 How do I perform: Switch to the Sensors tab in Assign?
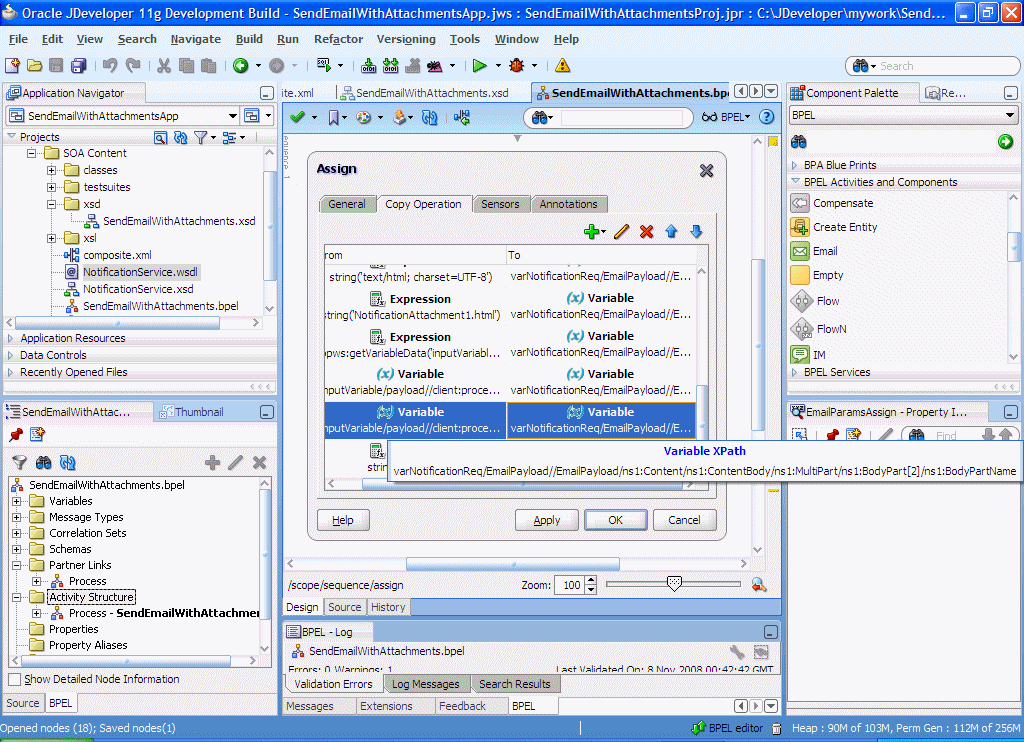(500, 204)
